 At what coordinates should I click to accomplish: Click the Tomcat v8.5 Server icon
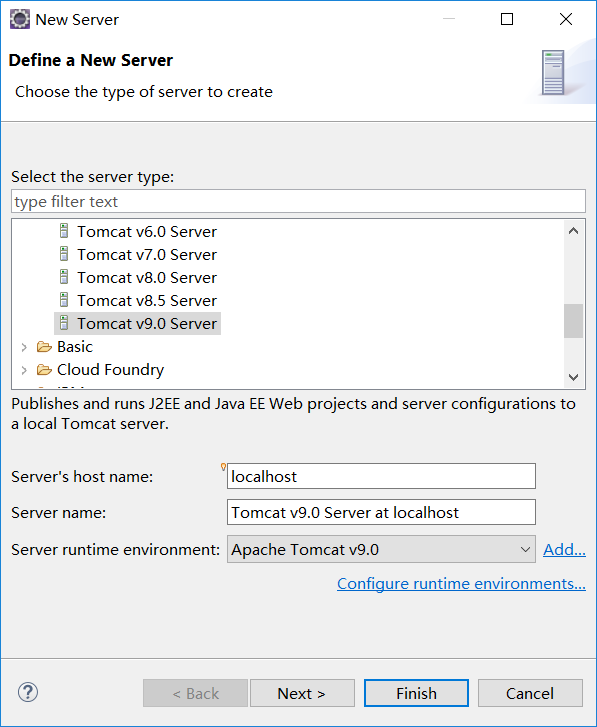(64, 300)
